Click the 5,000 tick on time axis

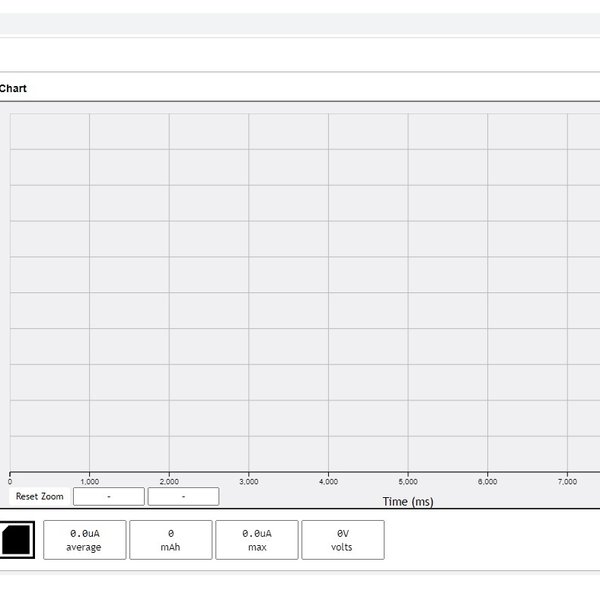(408, 481)
